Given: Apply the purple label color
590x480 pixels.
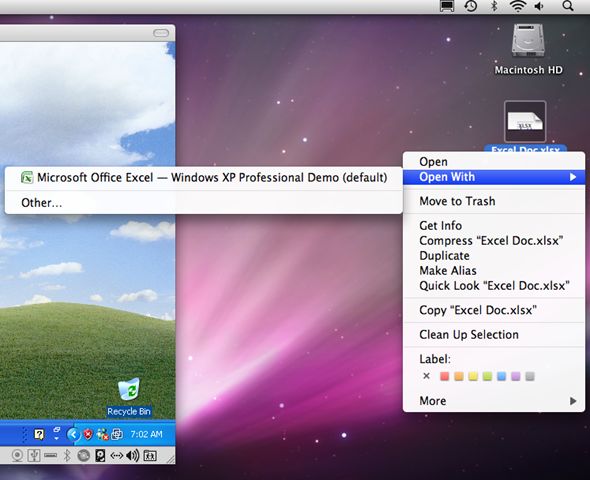Looking at the screenshot, I should click(x=516, y=376).
